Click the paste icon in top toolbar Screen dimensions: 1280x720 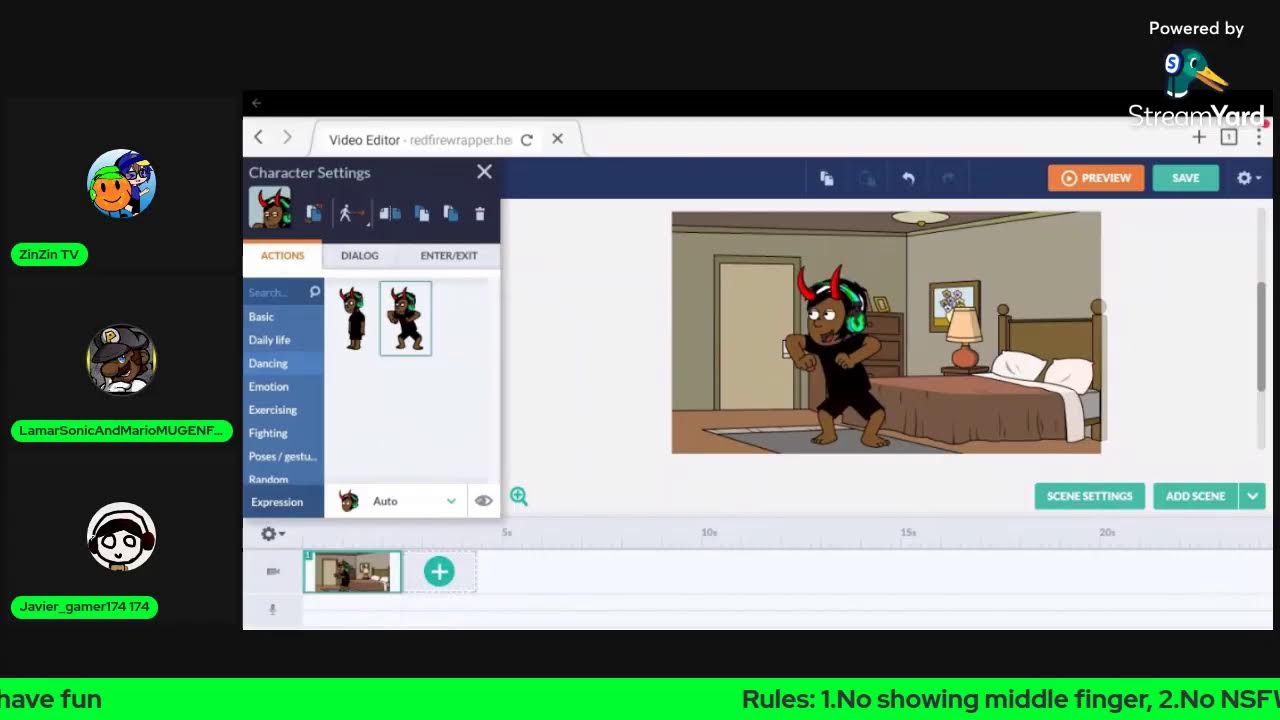867,178
